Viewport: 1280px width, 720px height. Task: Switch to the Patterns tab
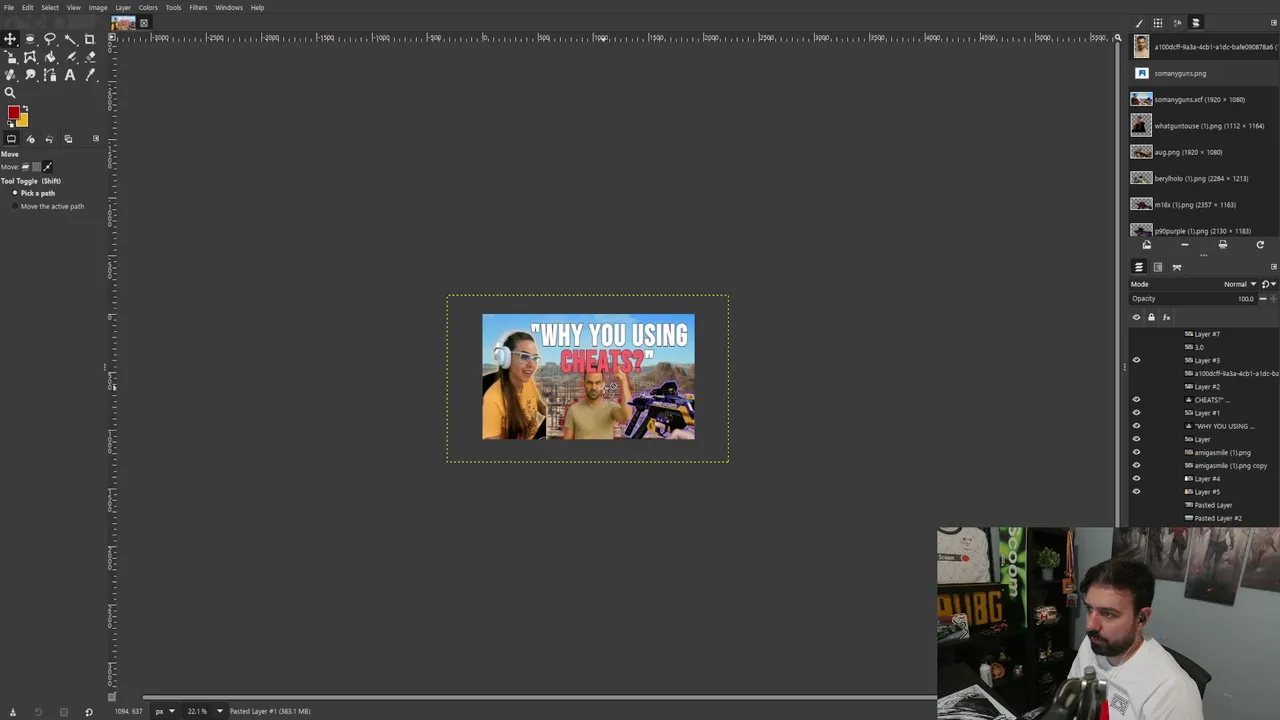[1158, 23]
